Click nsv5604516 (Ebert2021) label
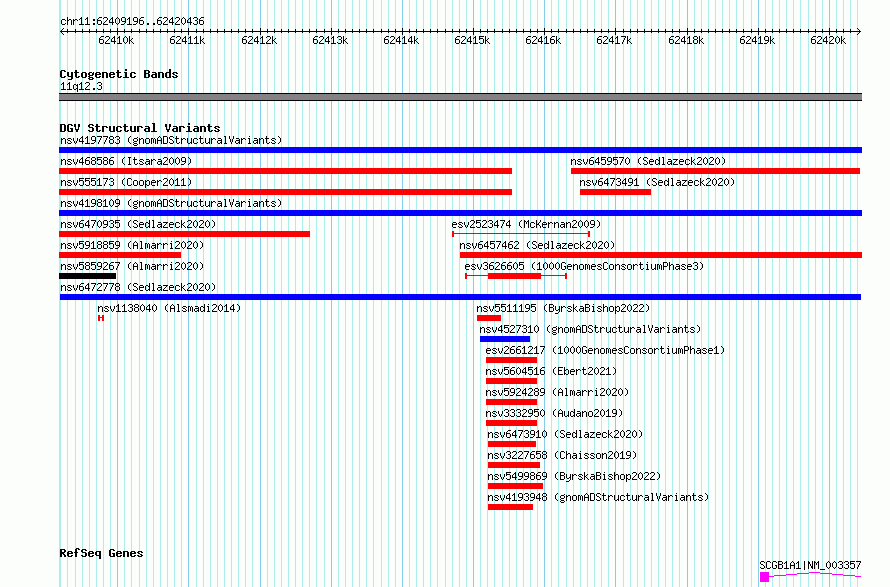Screen dimensions: 890x587 click(x=551, y=371)
